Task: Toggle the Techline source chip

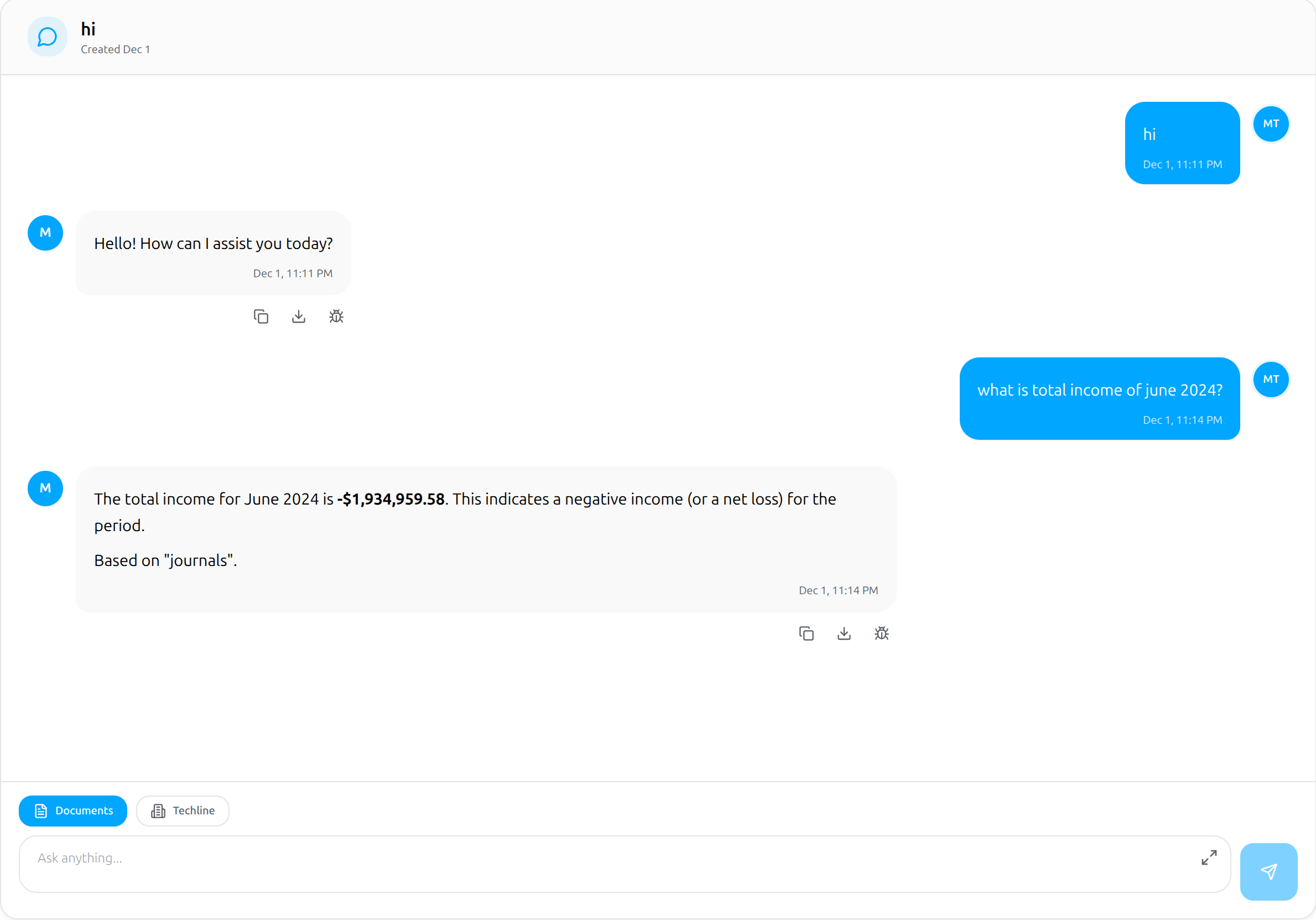Action: pos(183,810)
